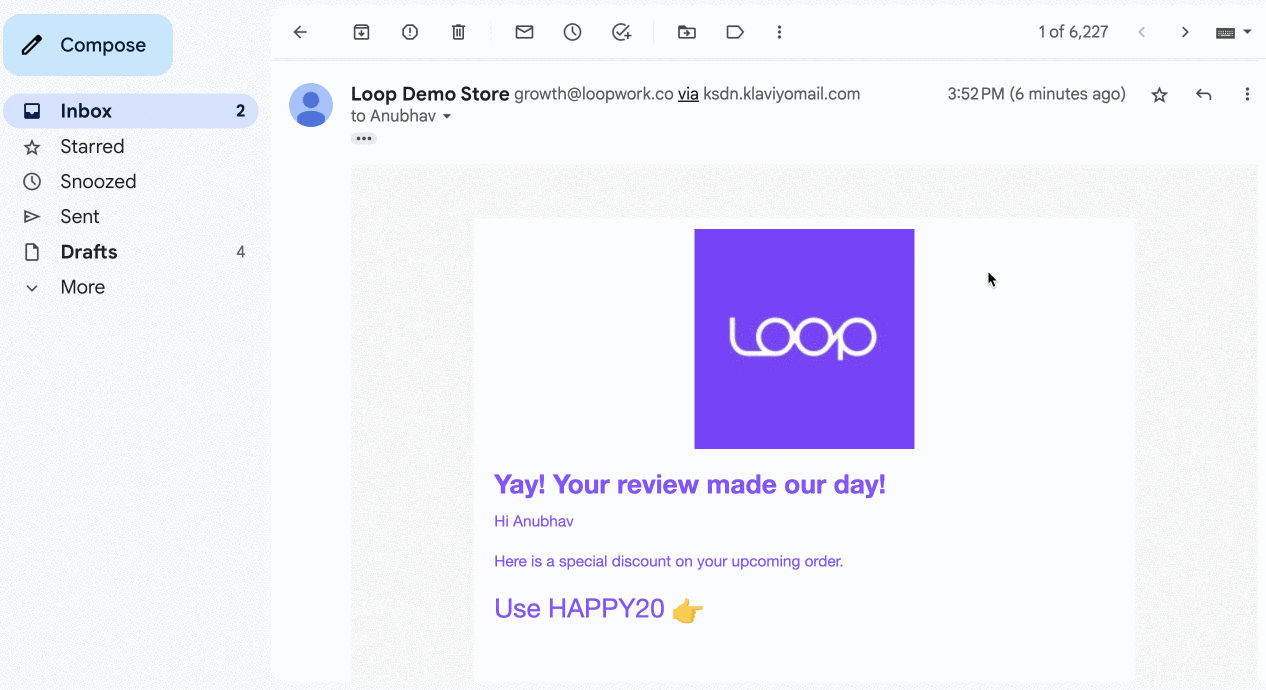The height and width of the screenshot is (690, 1266).
Task: Click 'Yay! Your review made our day!' heading
Action: pos(690,485)
